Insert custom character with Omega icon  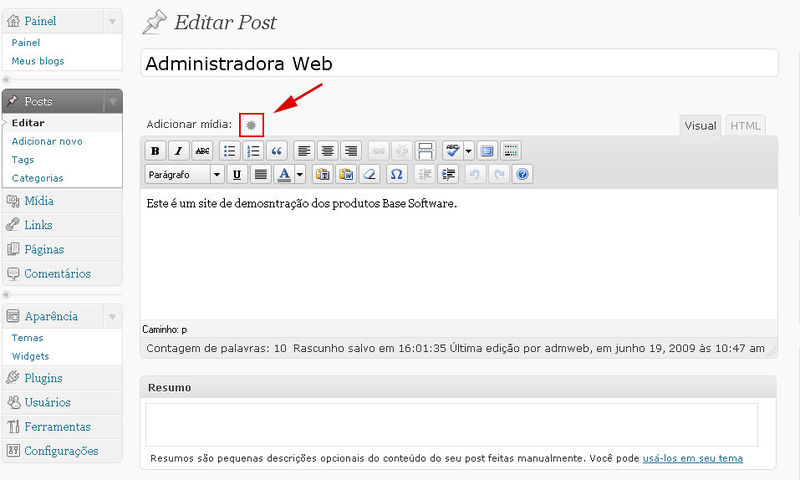tap(396, 174)
